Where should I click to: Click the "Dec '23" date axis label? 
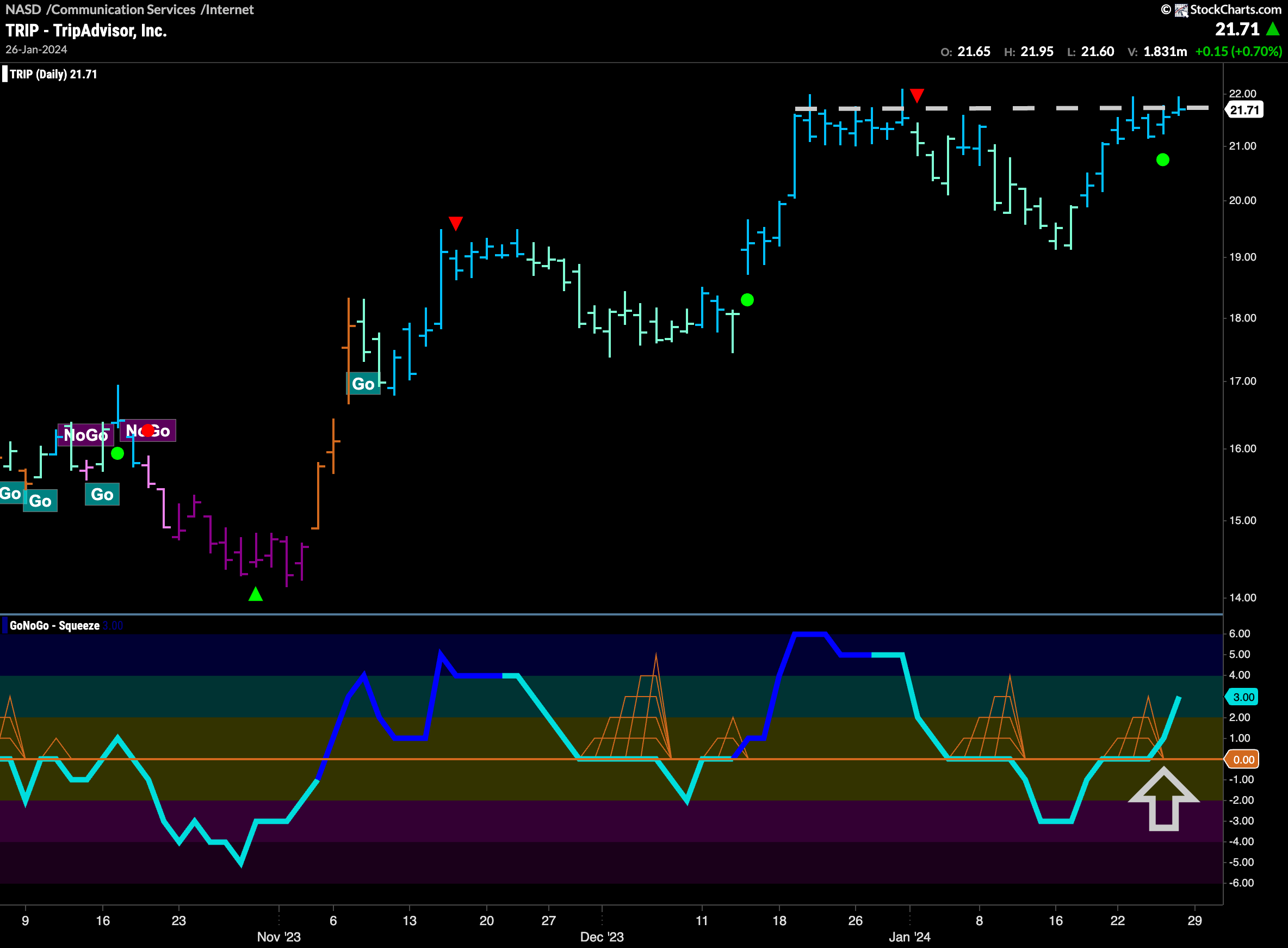pos(602,937)
